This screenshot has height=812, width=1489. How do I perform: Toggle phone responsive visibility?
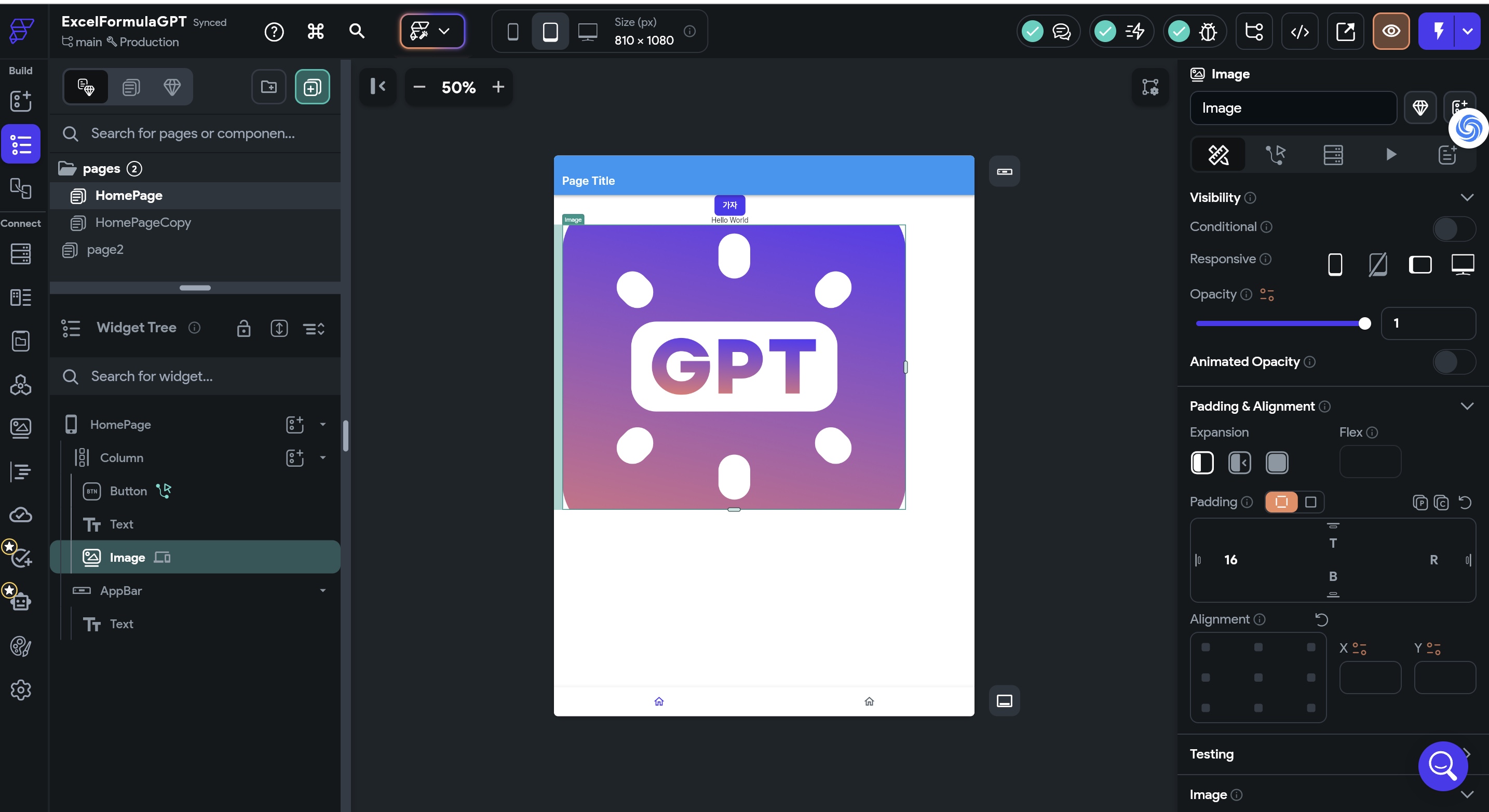(1335, 265)
